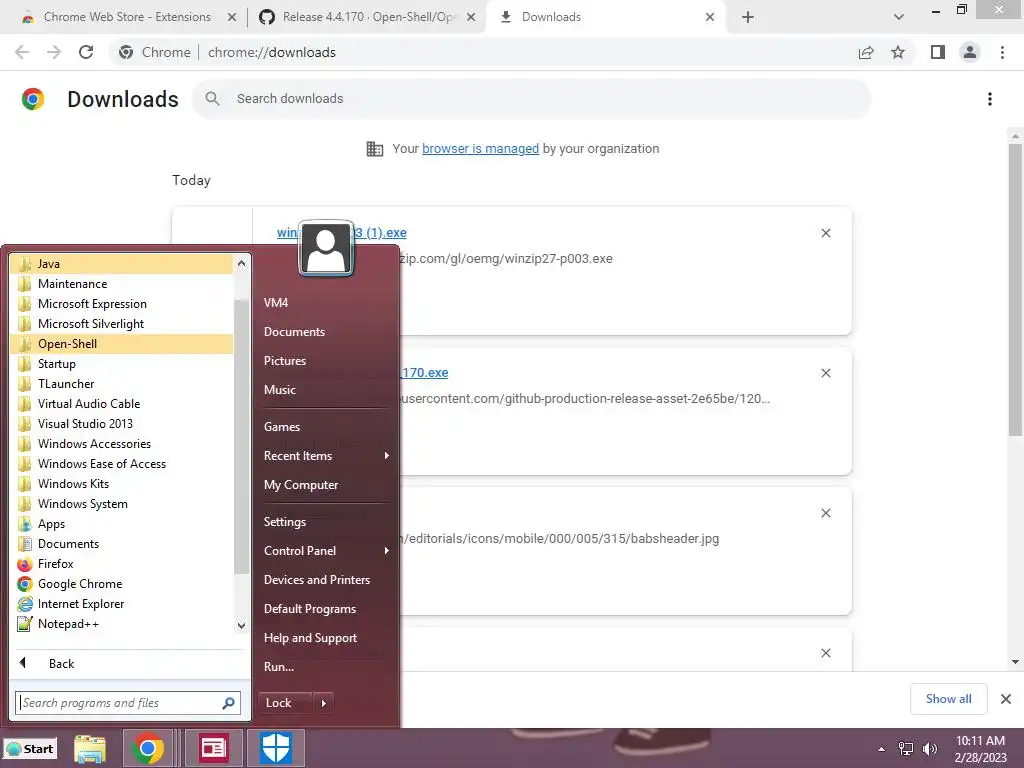Open new tab with plus button
The height and width of the screenshot is (768, 1024).
coord(748,17)
